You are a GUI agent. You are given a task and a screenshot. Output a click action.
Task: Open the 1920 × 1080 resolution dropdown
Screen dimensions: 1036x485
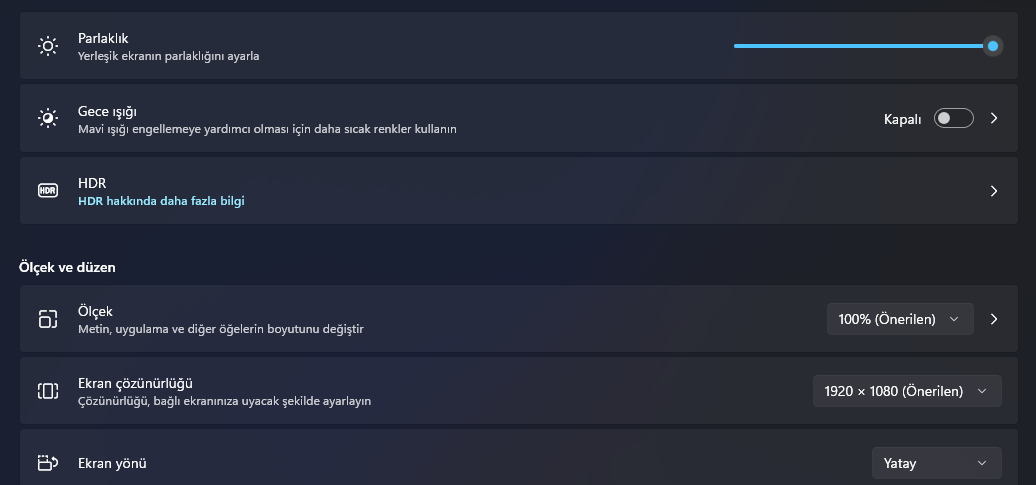[x=907, y=391]
